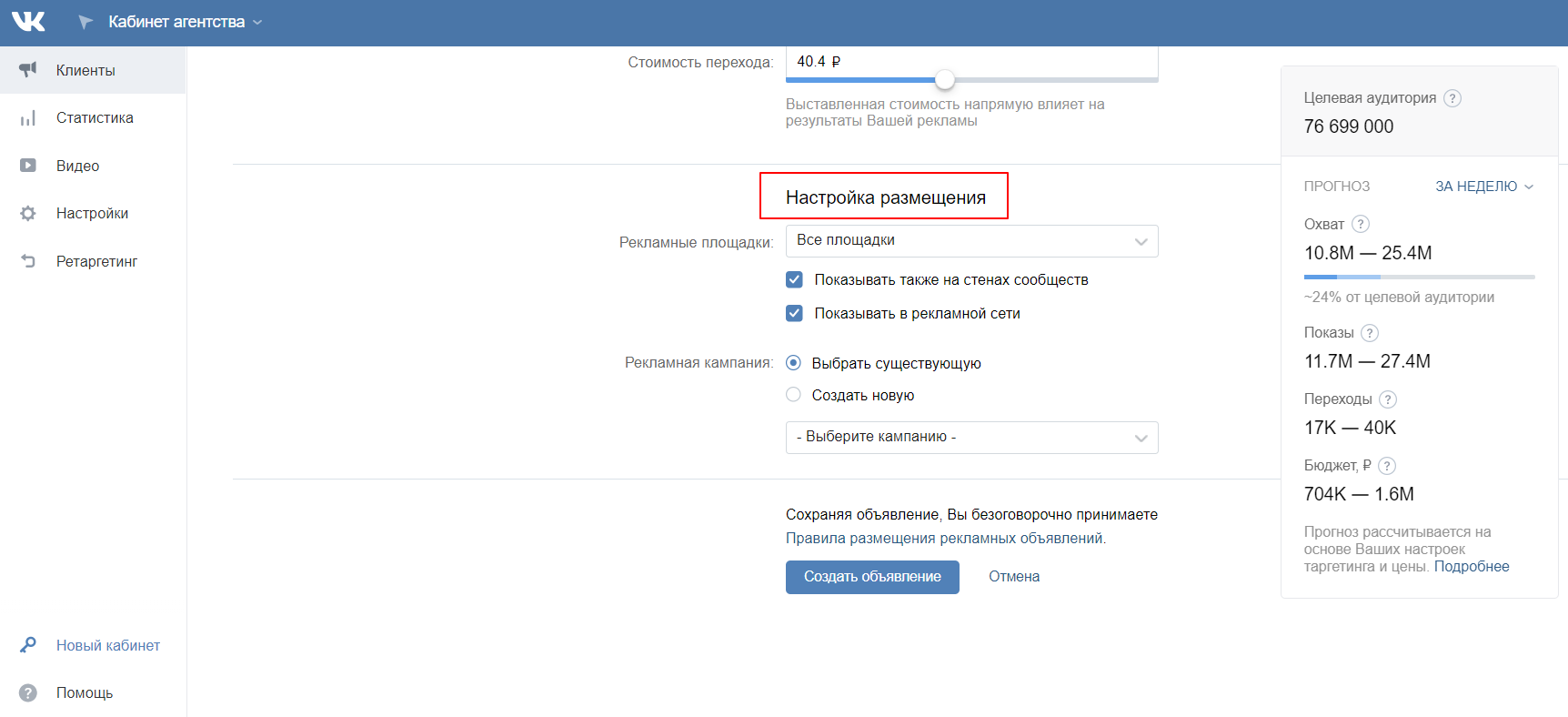
Task: Select the Создать новую radio option
Action: click(793, 395)
